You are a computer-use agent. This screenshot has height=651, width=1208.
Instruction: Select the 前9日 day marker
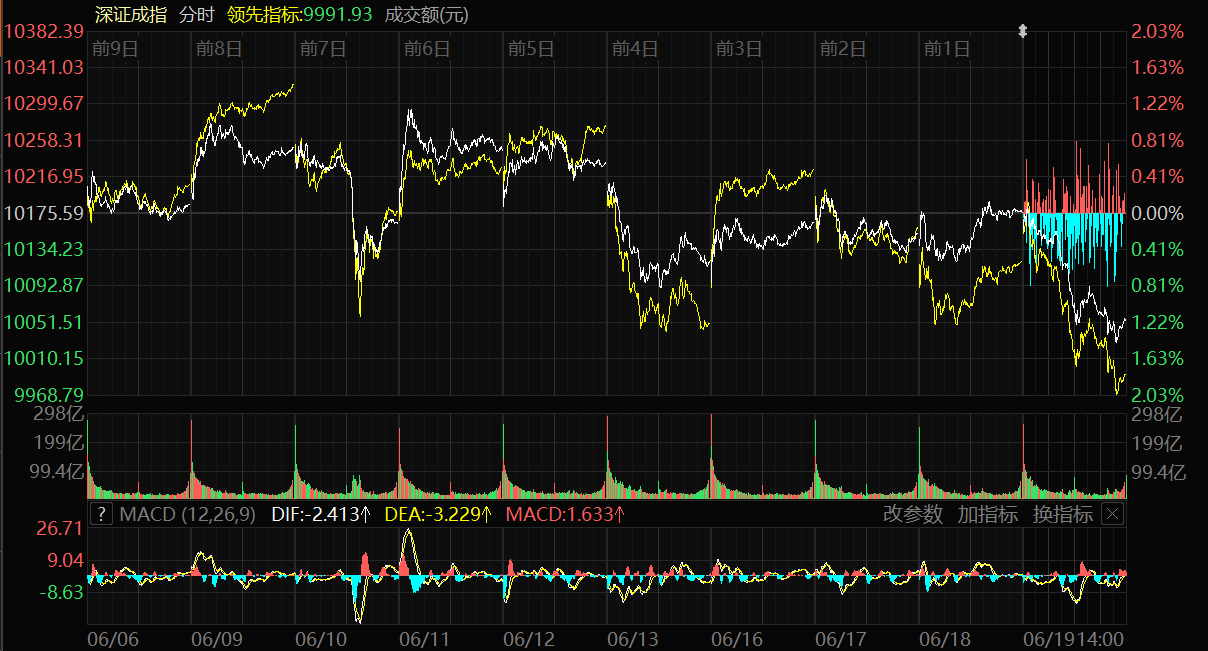(x=114, y=48)
